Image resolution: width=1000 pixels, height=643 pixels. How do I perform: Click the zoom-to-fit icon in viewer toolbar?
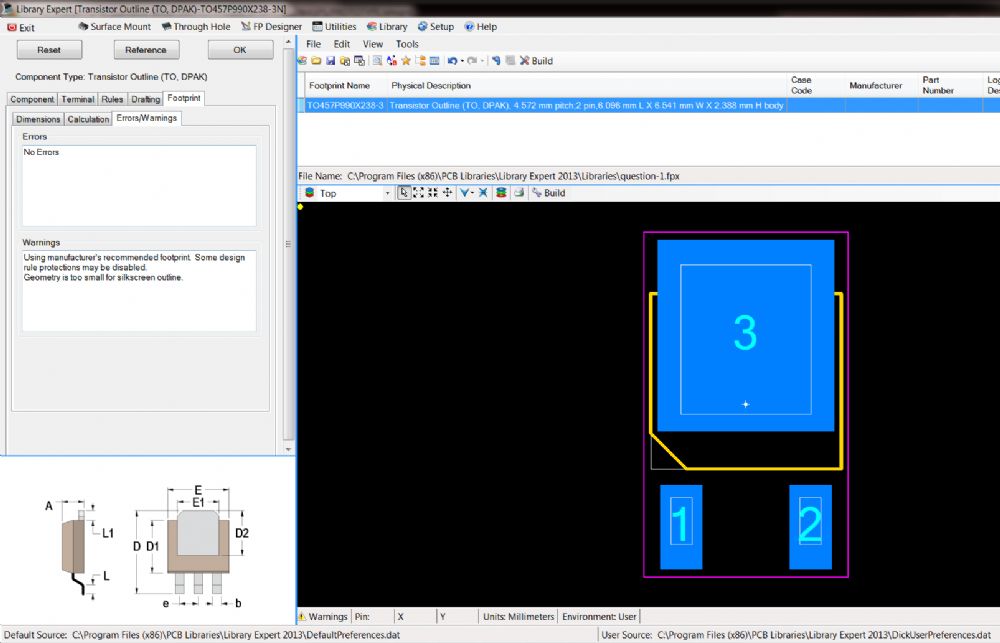pos(418,193)
